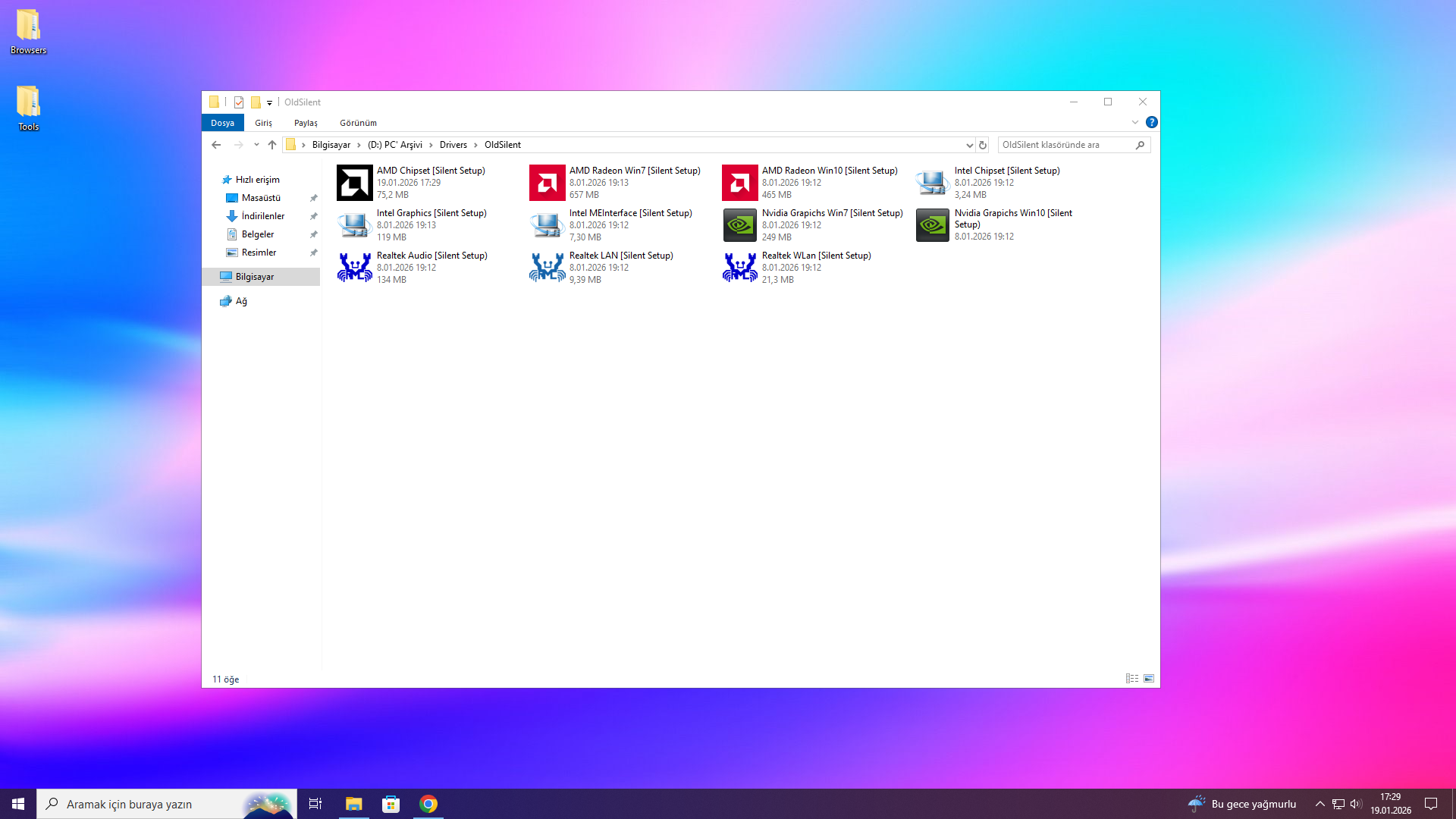This screenshot has width=1456, height=819.
Task: Unpin Masaüstü using its pin icon
Action: (x=313, y=198)
